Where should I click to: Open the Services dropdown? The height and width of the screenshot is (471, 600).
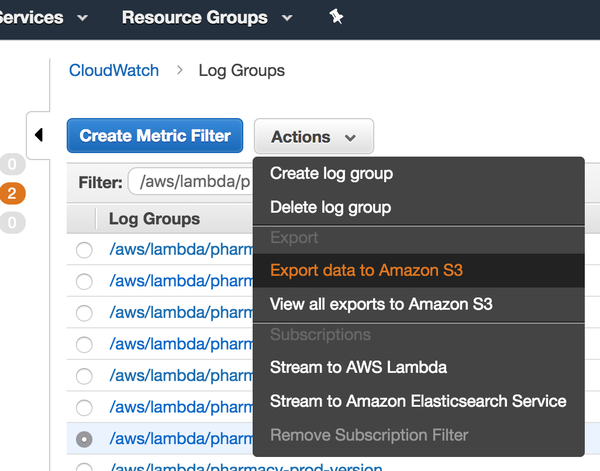45,18
